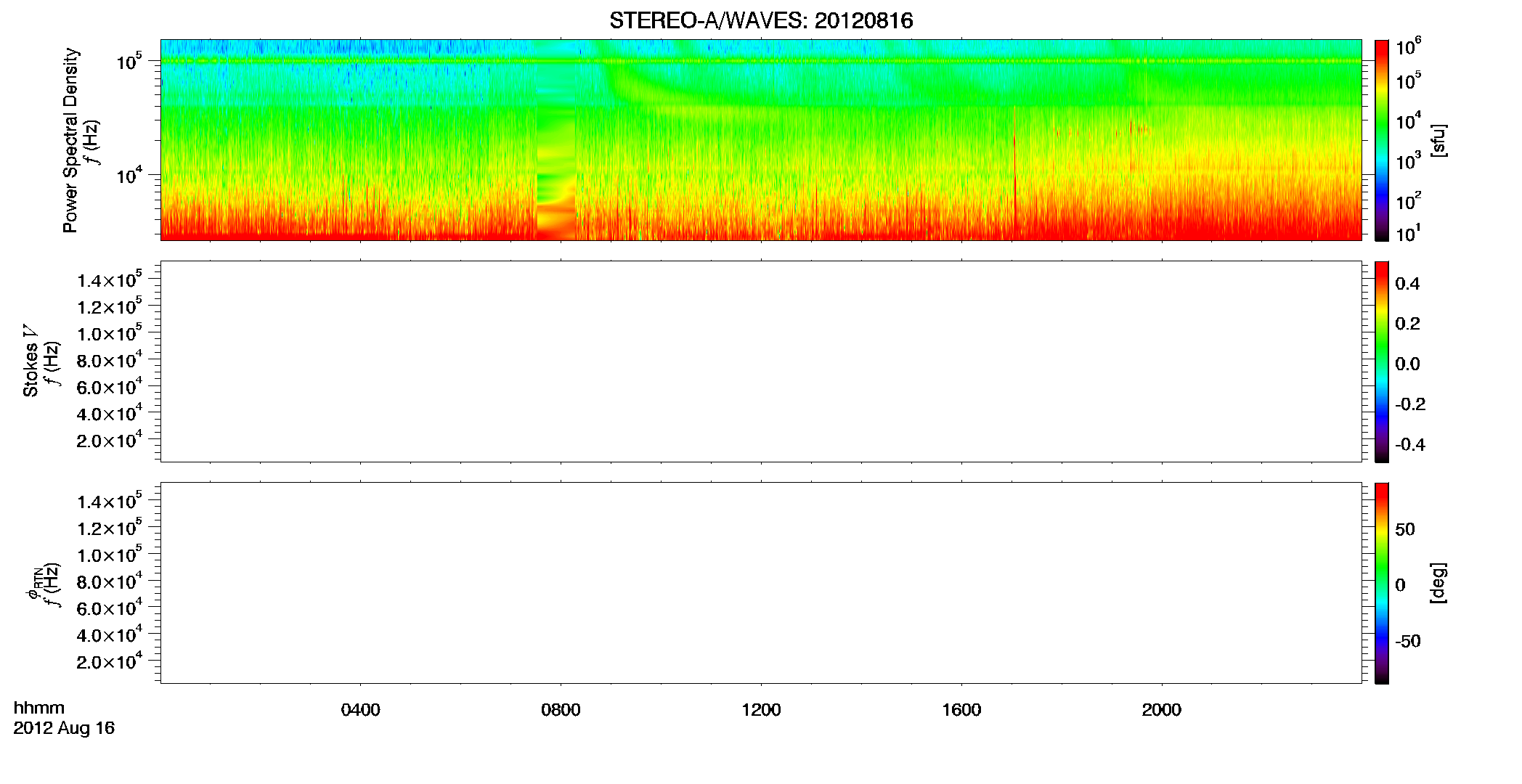Image resolution: width=1522 pixels, height=784 pixels.
Task: Click the 1200 time tick label
Action: click(x=761, y=710)
